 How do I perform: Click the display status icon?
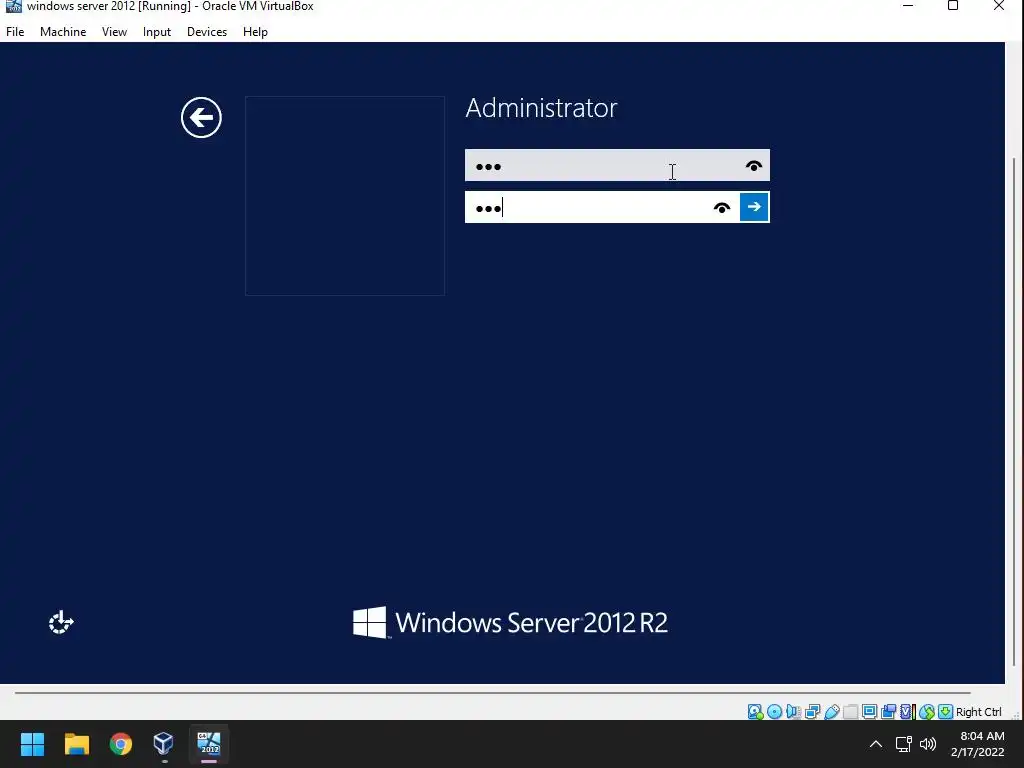[869, 711]
